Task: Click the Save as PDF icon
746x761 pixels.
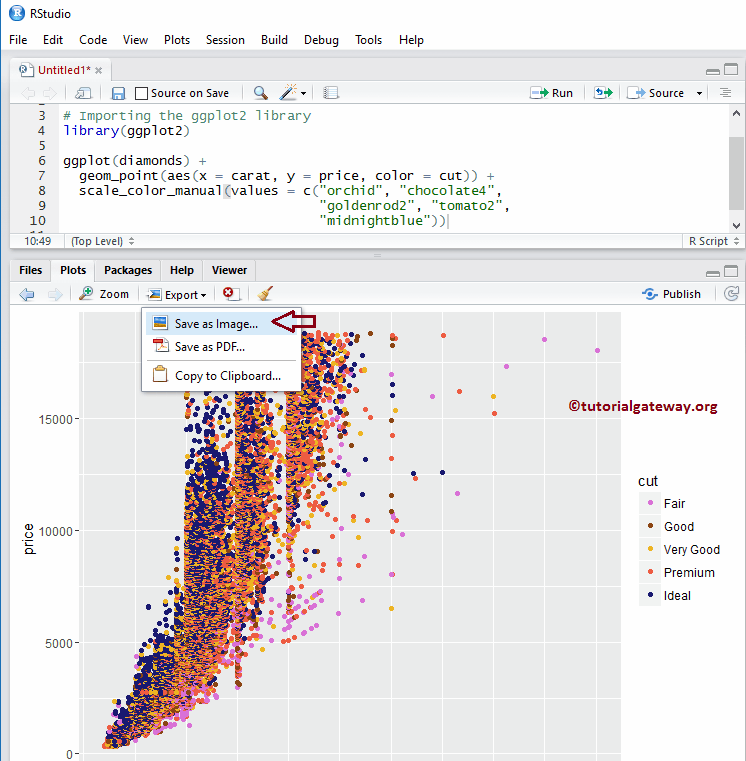Action: point(160,346)
